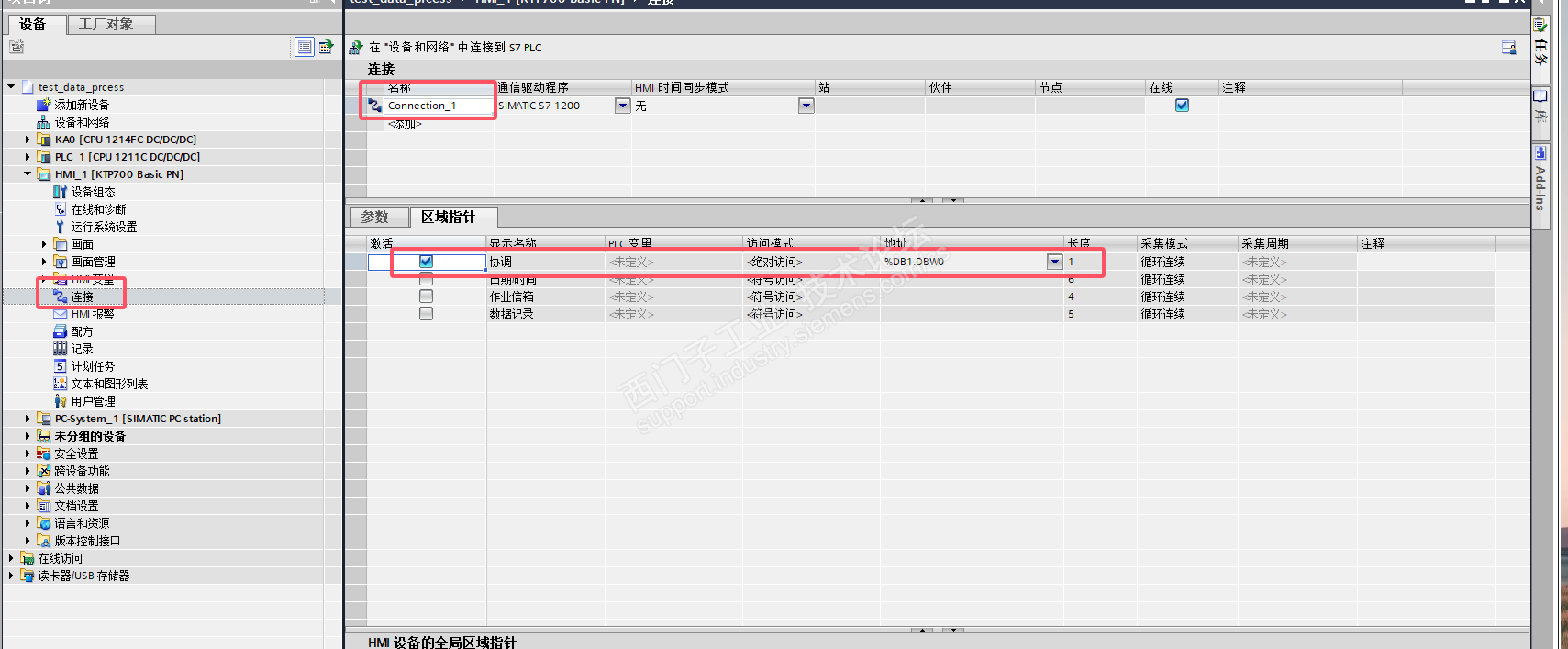Expand KA0 [CPU 1214FC DC/DC/DC] node
The height and width of the screenshot is (649, 1568).
click(x=27, y=140)
